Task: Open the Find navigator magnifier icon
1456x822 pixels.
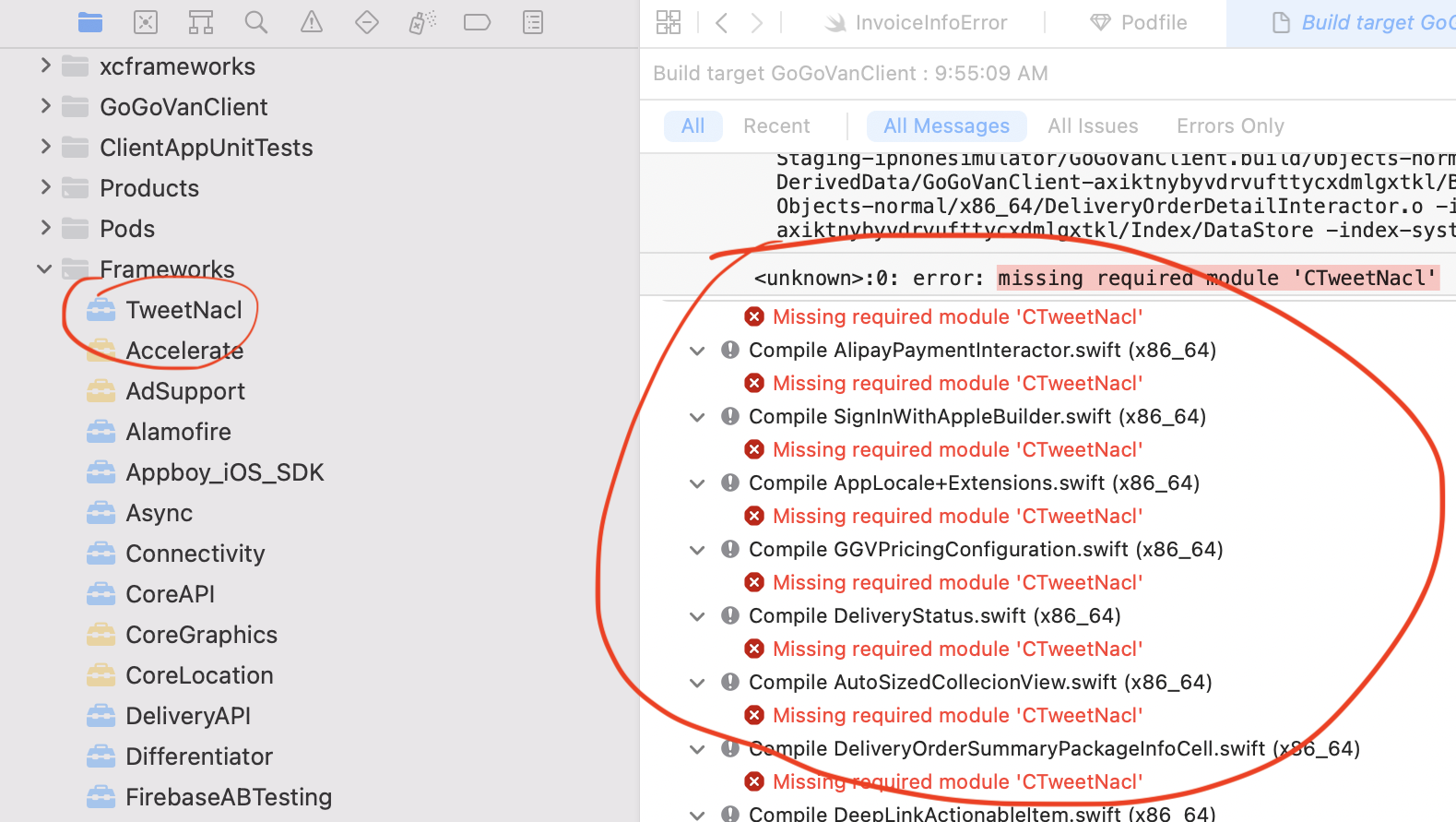Action: pyautogui.click(x=255, y=22)
